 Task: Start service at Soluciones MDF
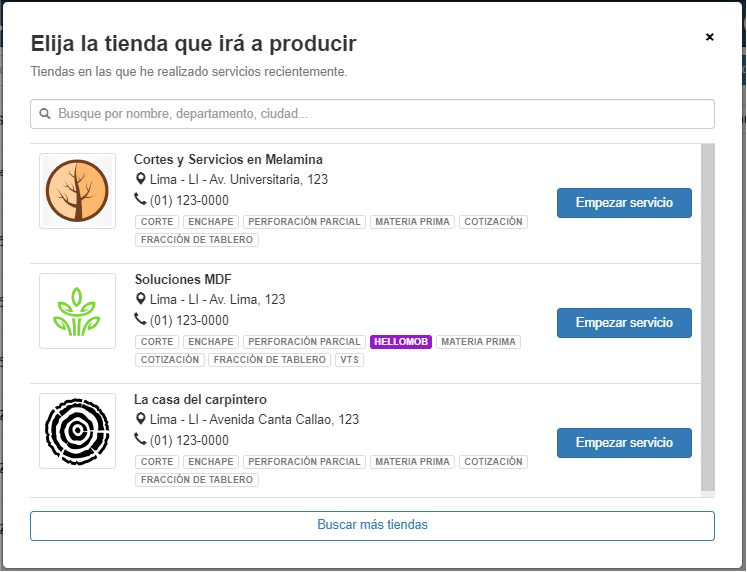[x=624, y=323]
